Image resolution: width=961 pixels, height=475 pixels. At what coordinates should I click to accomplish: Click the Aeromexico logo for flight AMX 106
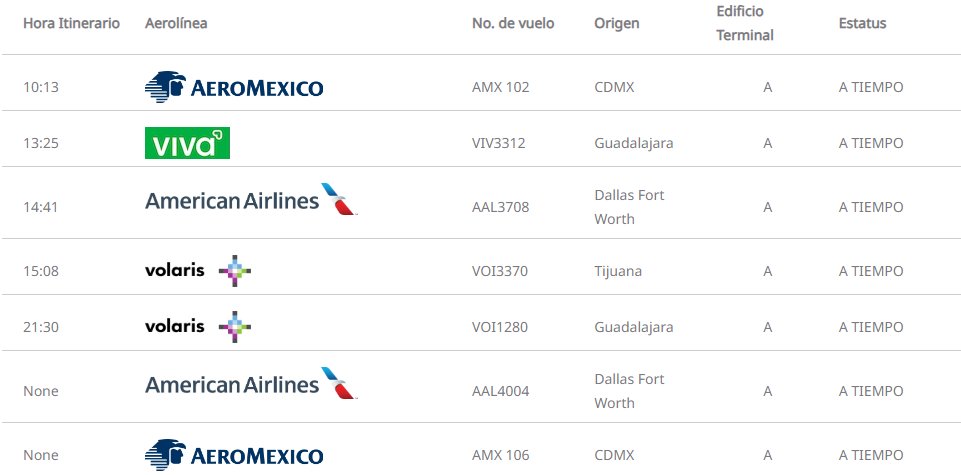point(234,455)
